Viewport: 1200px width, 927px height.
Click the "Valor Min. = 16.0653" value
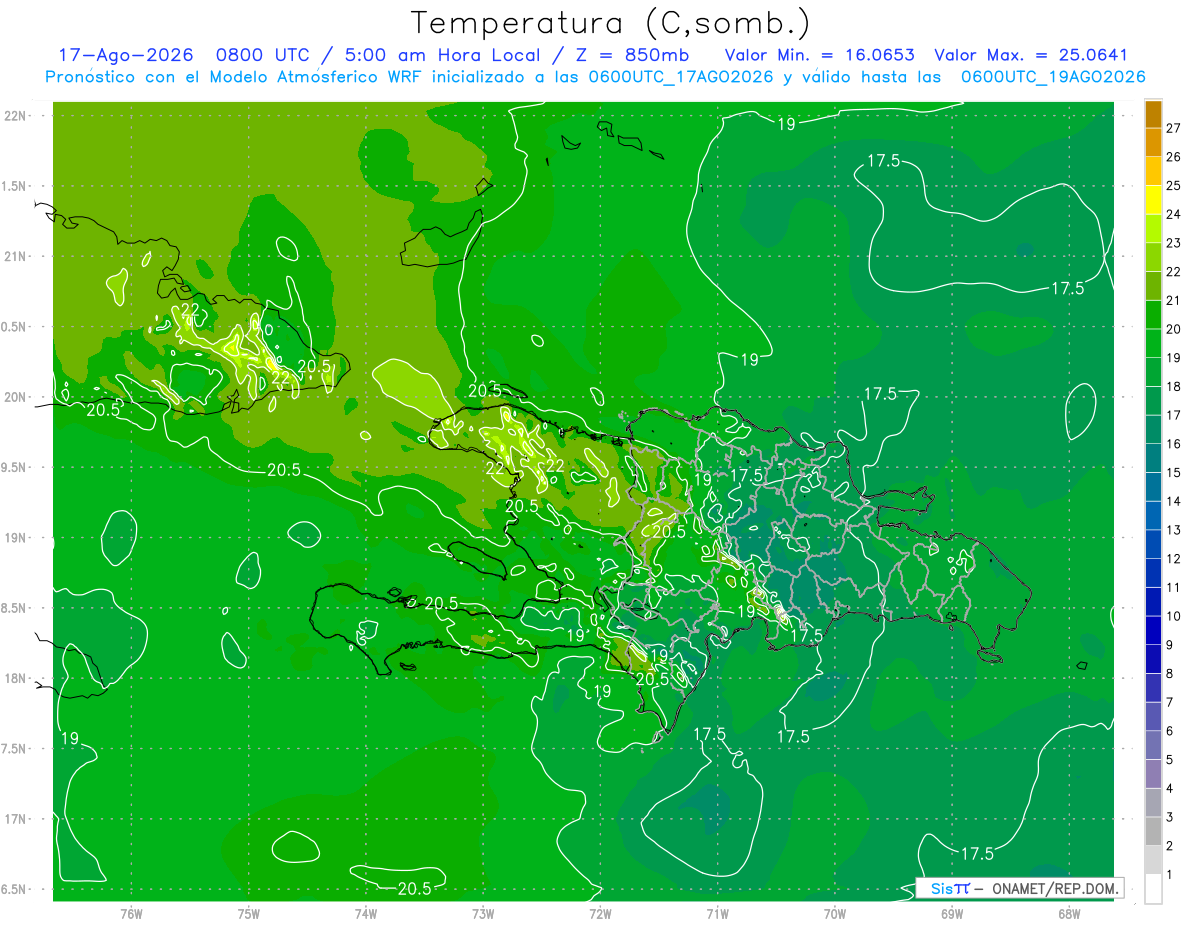819,56
